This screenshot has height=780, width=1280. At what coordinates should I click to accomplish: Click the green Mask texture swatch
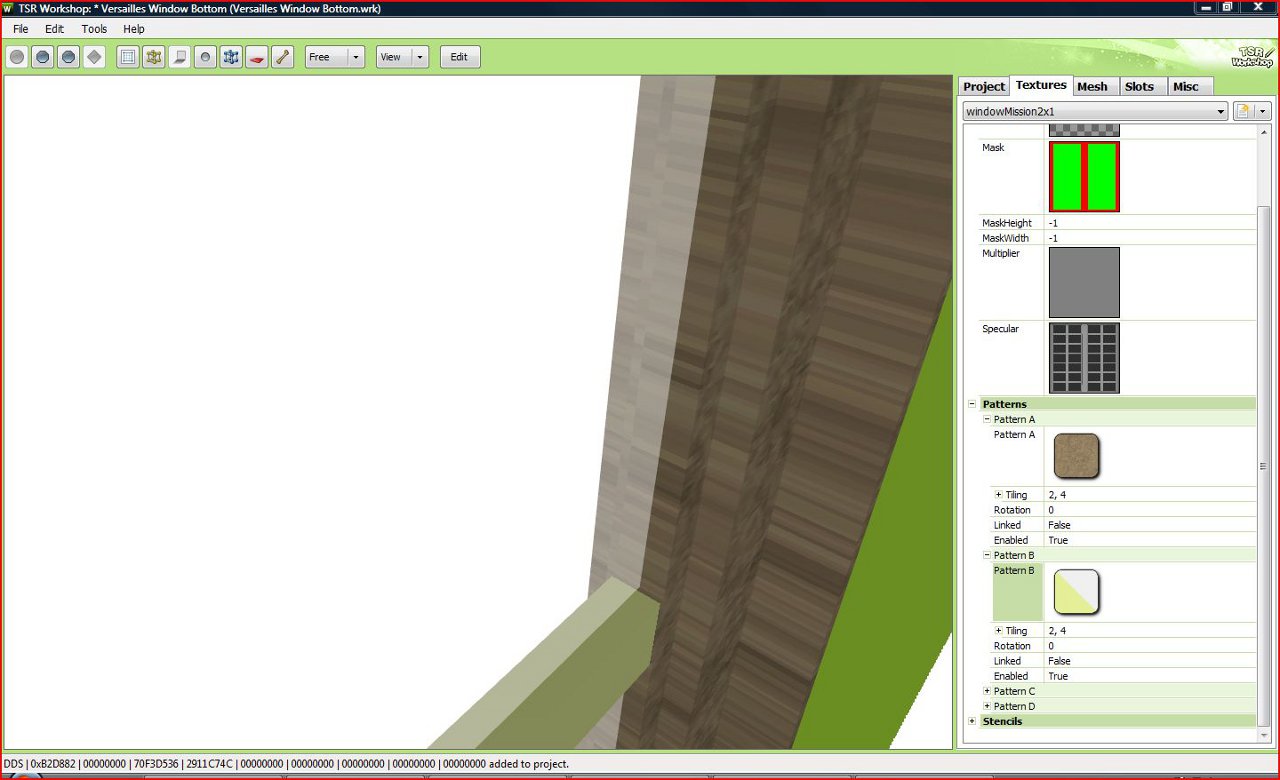(x=1084, y=176)
